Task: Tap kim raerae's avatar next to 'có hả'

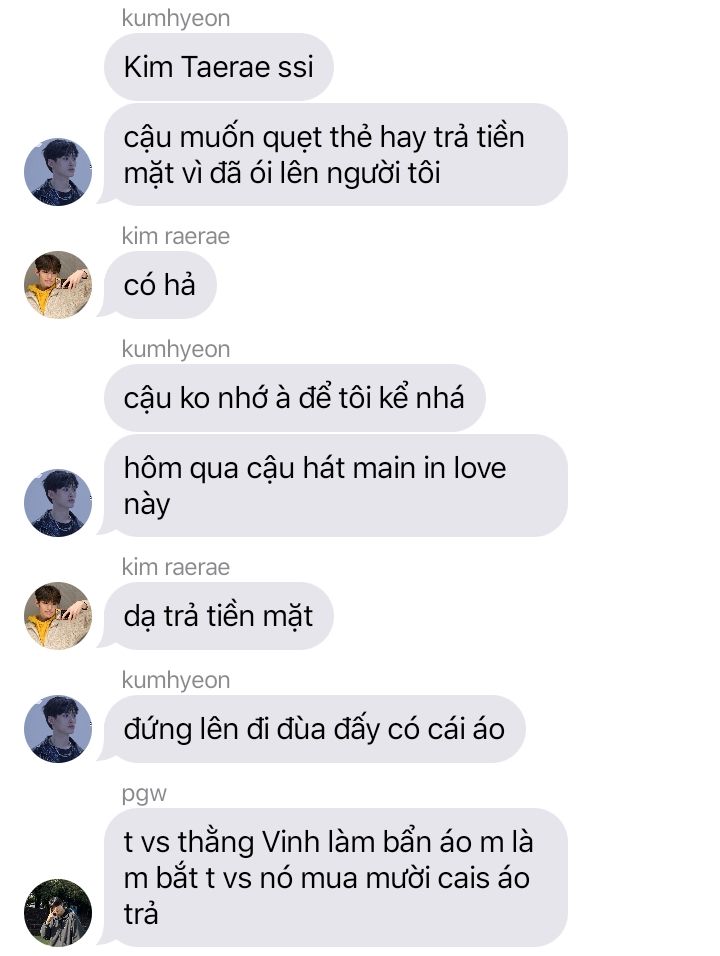Action: (x=58, y=285)
